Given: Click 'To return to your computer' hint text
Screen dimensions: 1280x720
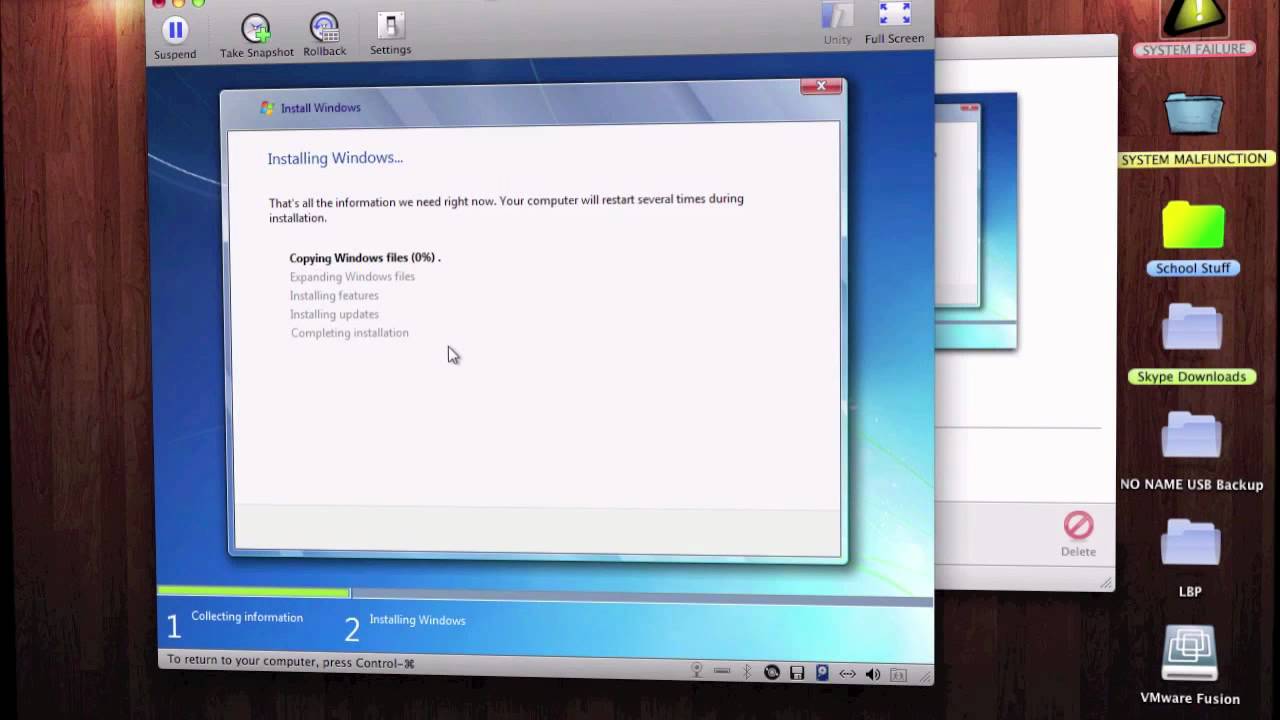Looking at the screenshot, I should (290, 663).
